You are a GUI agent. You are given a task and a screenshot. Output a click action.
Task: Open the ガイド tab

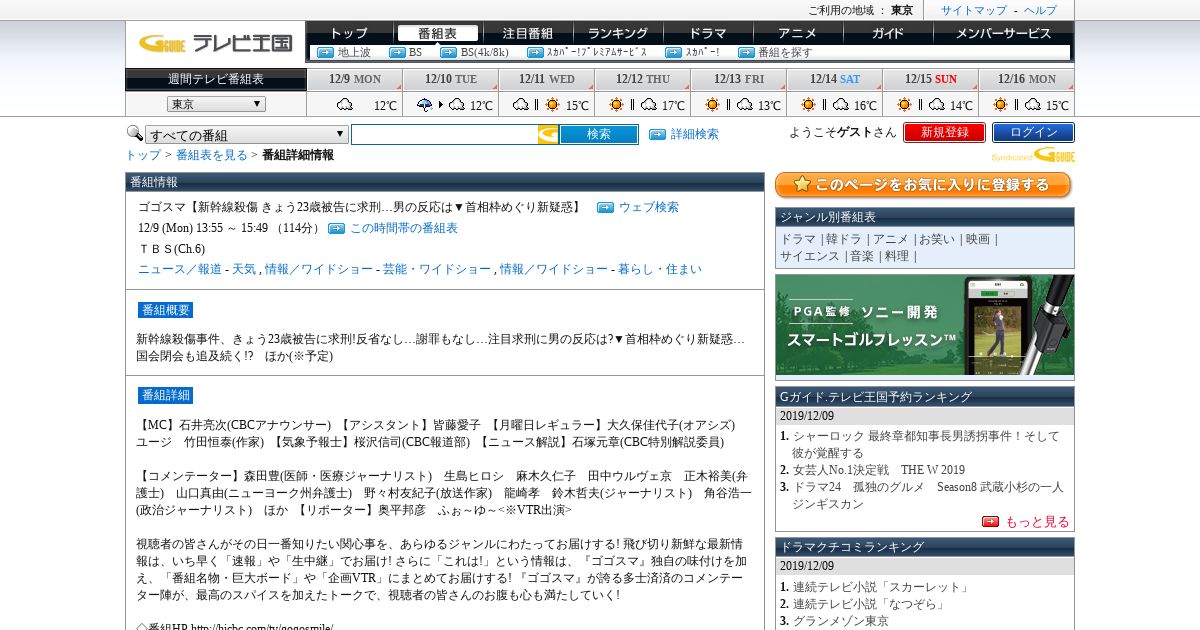coord(888,33)
